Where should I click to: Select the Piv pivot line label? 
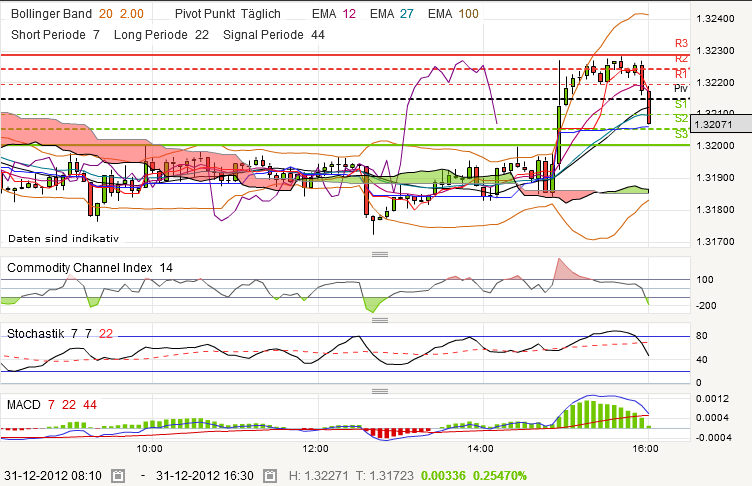(x=681, y=89)
